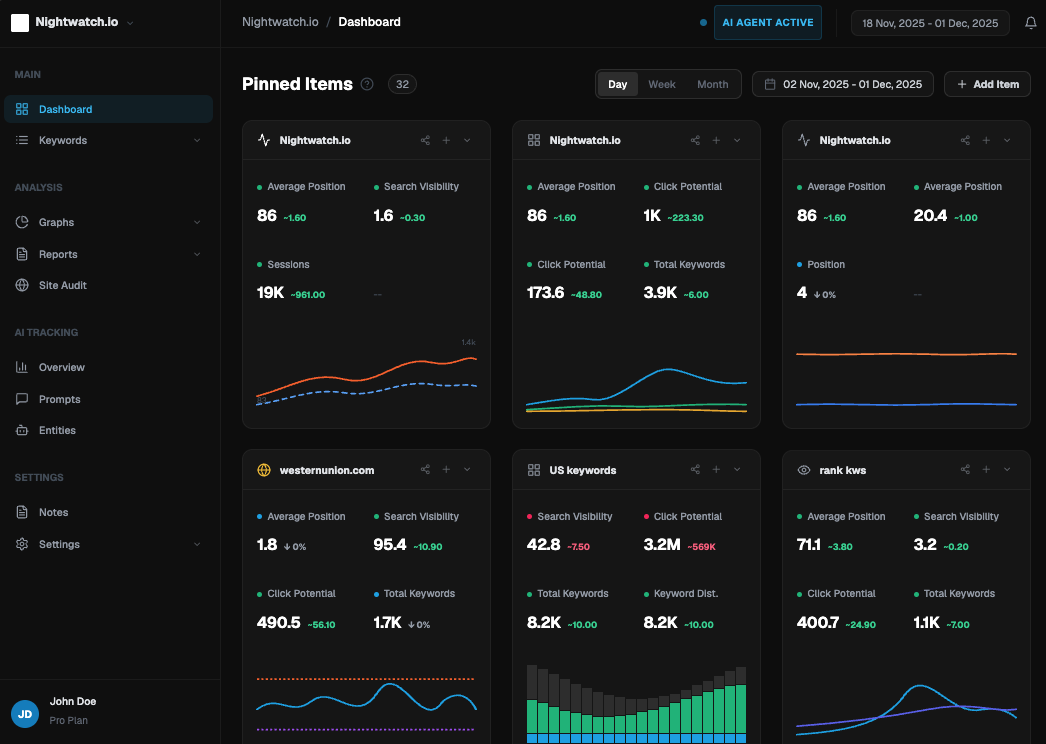Switch to the Month view

tap(712, 84)
